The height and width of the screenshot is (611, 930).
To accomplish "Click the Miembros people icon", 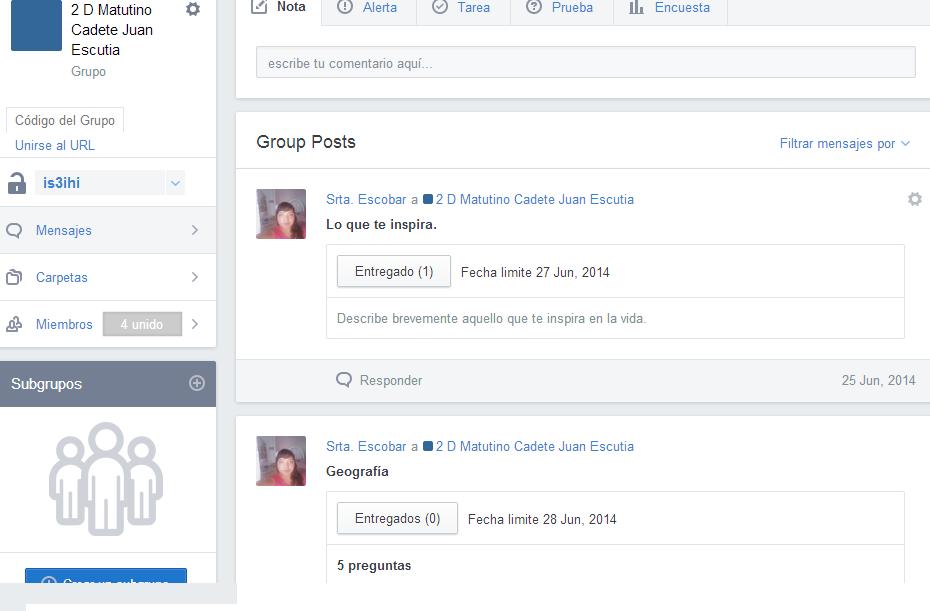I will click(14, 324).
